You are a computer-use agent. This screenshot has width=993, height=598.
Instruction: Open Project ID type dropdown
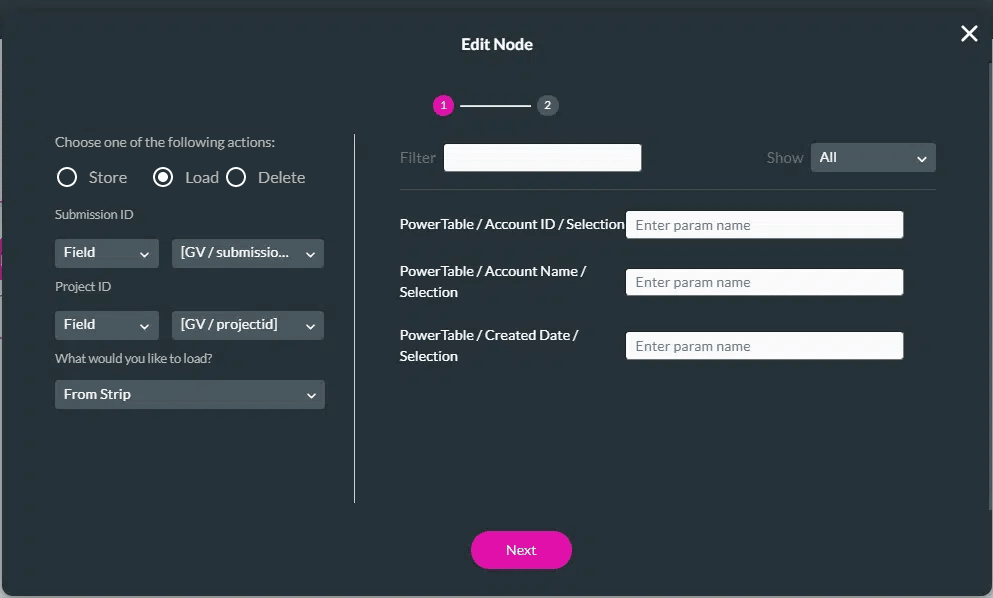[106, 325]
